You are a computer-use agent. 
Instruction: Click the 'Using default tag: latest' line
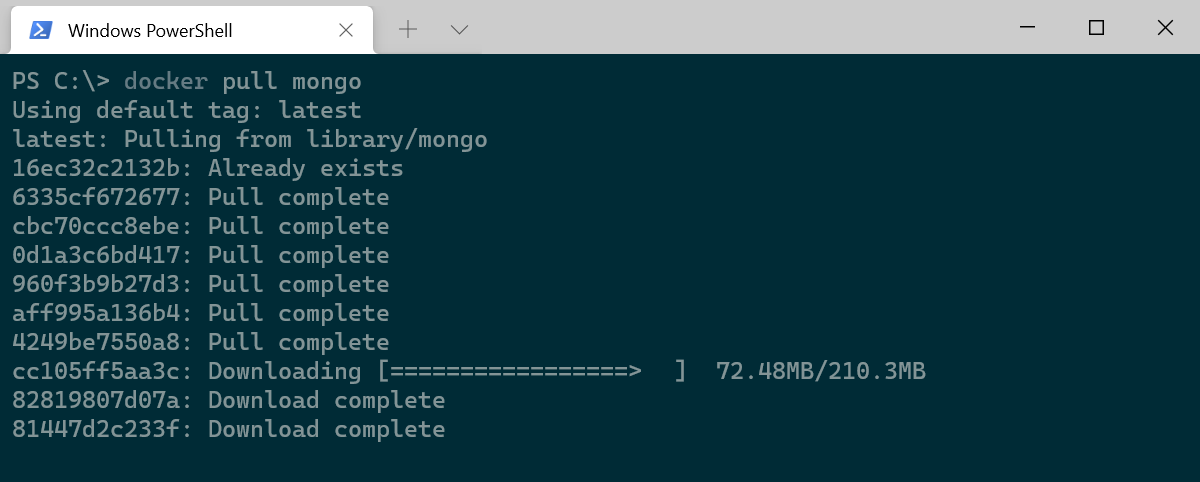(x=187, y=110)
